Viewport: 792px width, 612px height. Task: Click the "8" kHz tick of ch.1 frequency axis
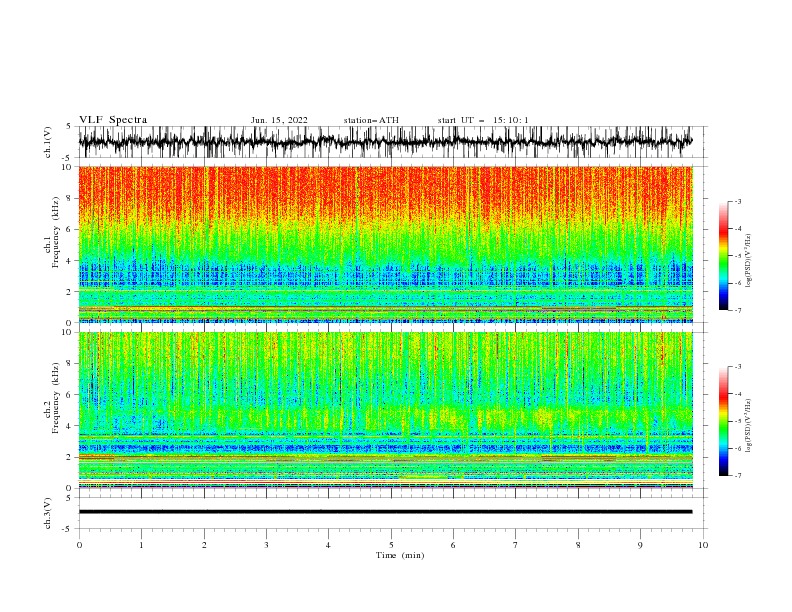click(69, 198)
